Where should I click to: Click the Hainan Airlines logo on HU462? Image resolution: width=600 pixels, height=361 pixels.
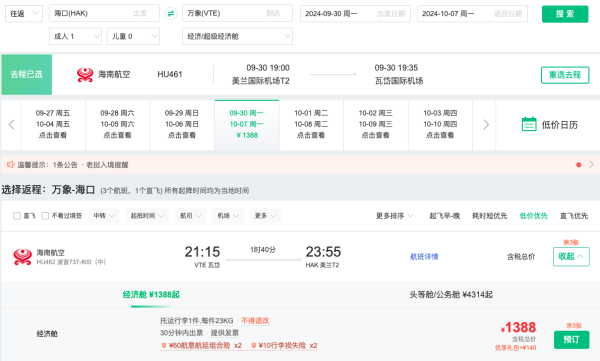pyautogui.click(x=22, y=257)
